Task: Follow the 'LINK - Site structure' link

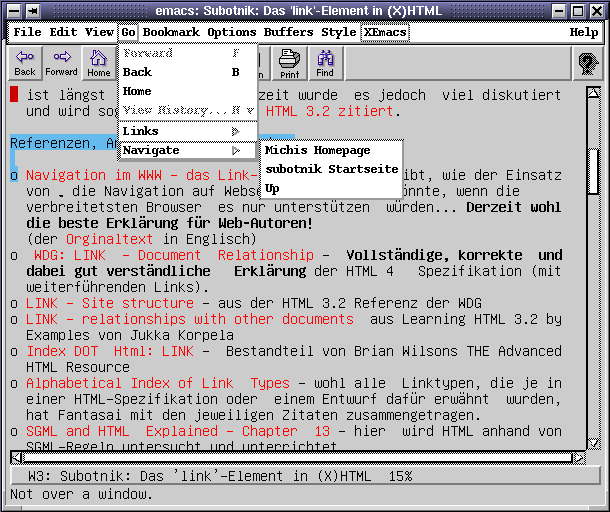Action: pos(96,302)
